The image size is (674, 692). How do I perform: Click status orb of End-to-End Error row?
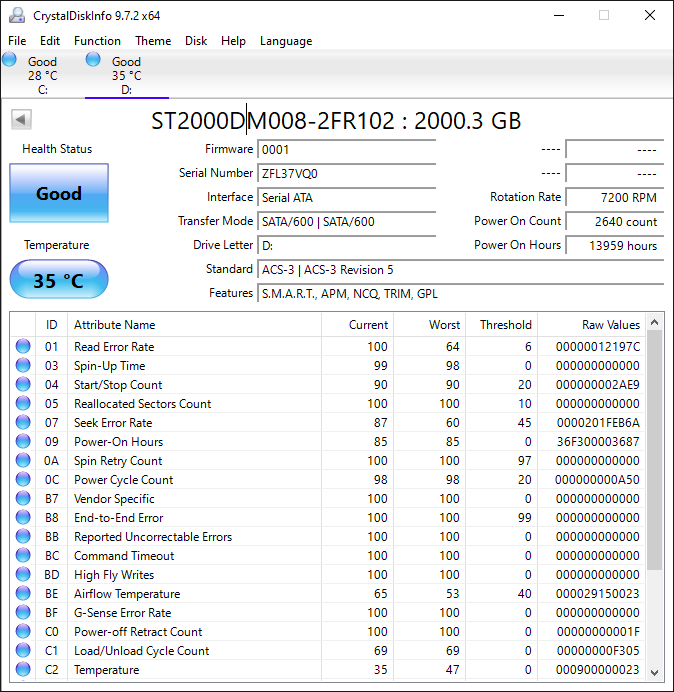click(x=23, y=517)
